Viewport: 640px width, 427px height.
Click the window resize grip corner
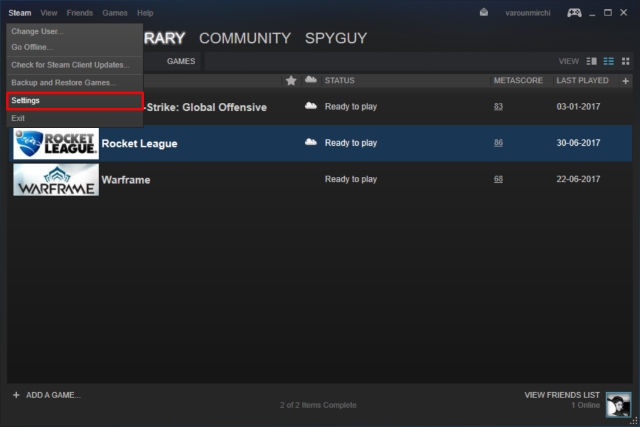(634, 421)
